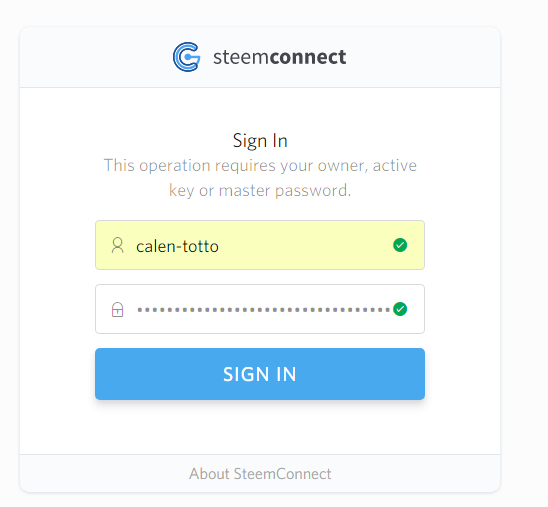Click the bold 'connect' part of the logo
548x507 pixels.
click(308, 57)
